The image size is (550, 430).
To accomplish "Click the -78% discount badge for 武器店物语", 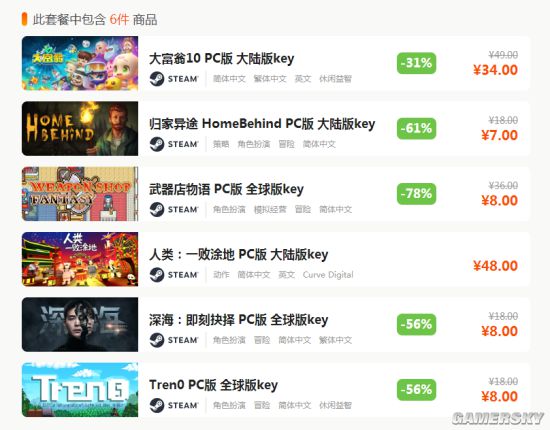I will 416,194.
